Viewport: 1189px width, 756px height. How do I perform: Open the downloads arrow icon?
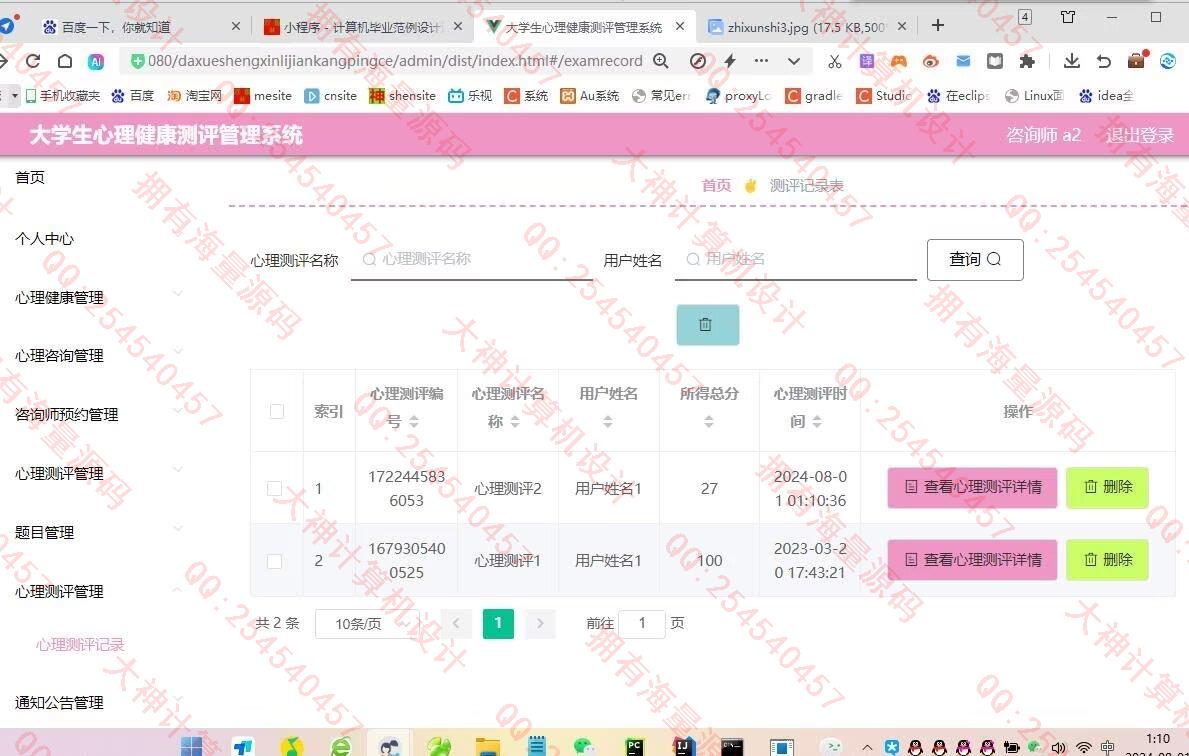point(1071,61)
